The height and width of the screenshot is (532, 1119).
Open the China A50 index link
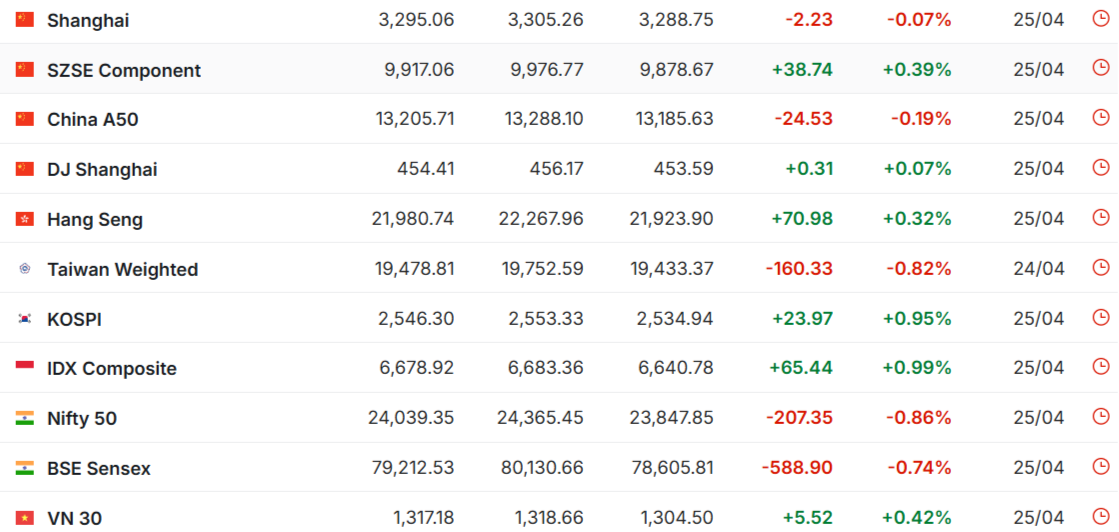pos(93,120)
